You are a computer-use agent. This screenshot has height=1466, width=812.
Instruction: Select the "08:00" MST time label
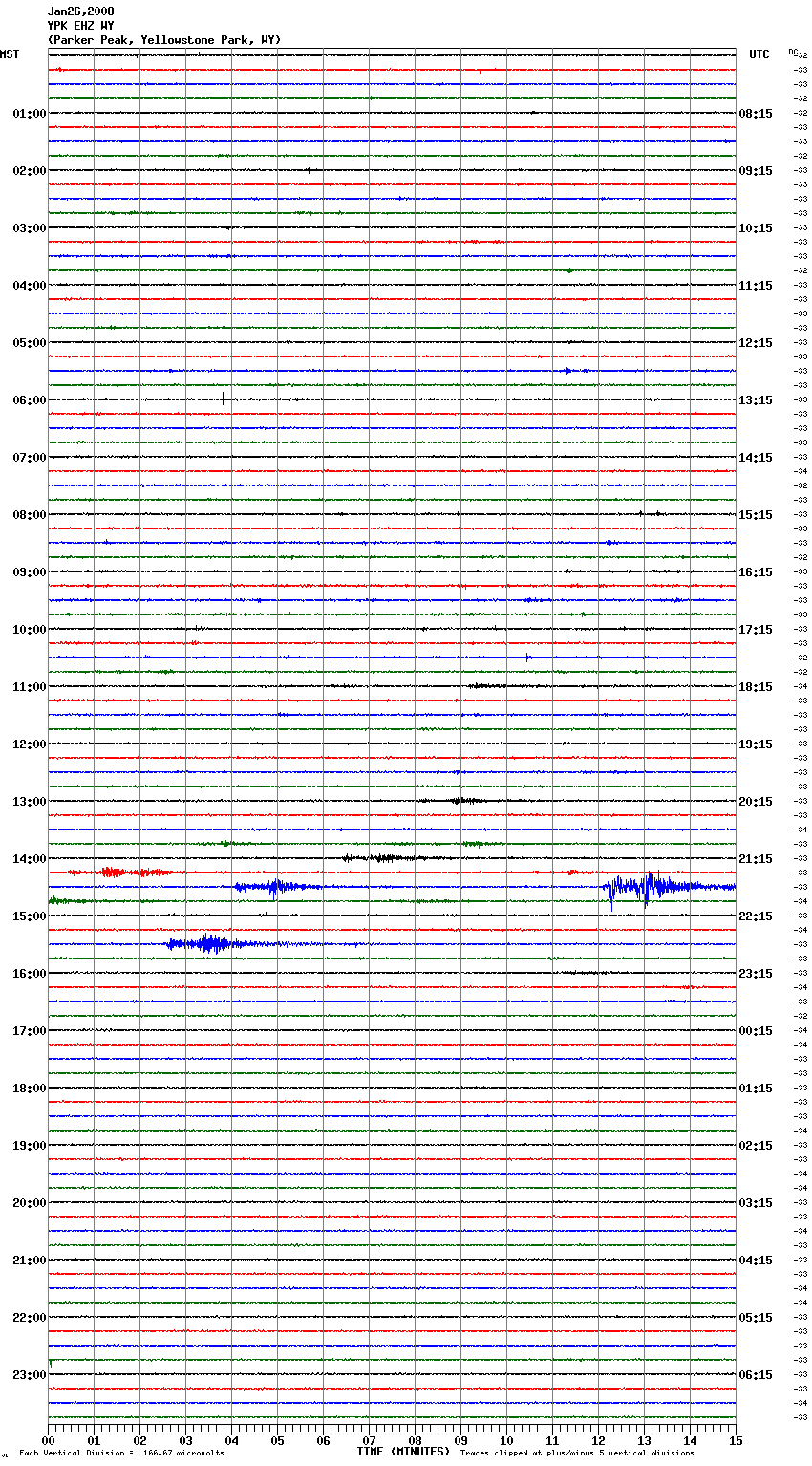30,515
